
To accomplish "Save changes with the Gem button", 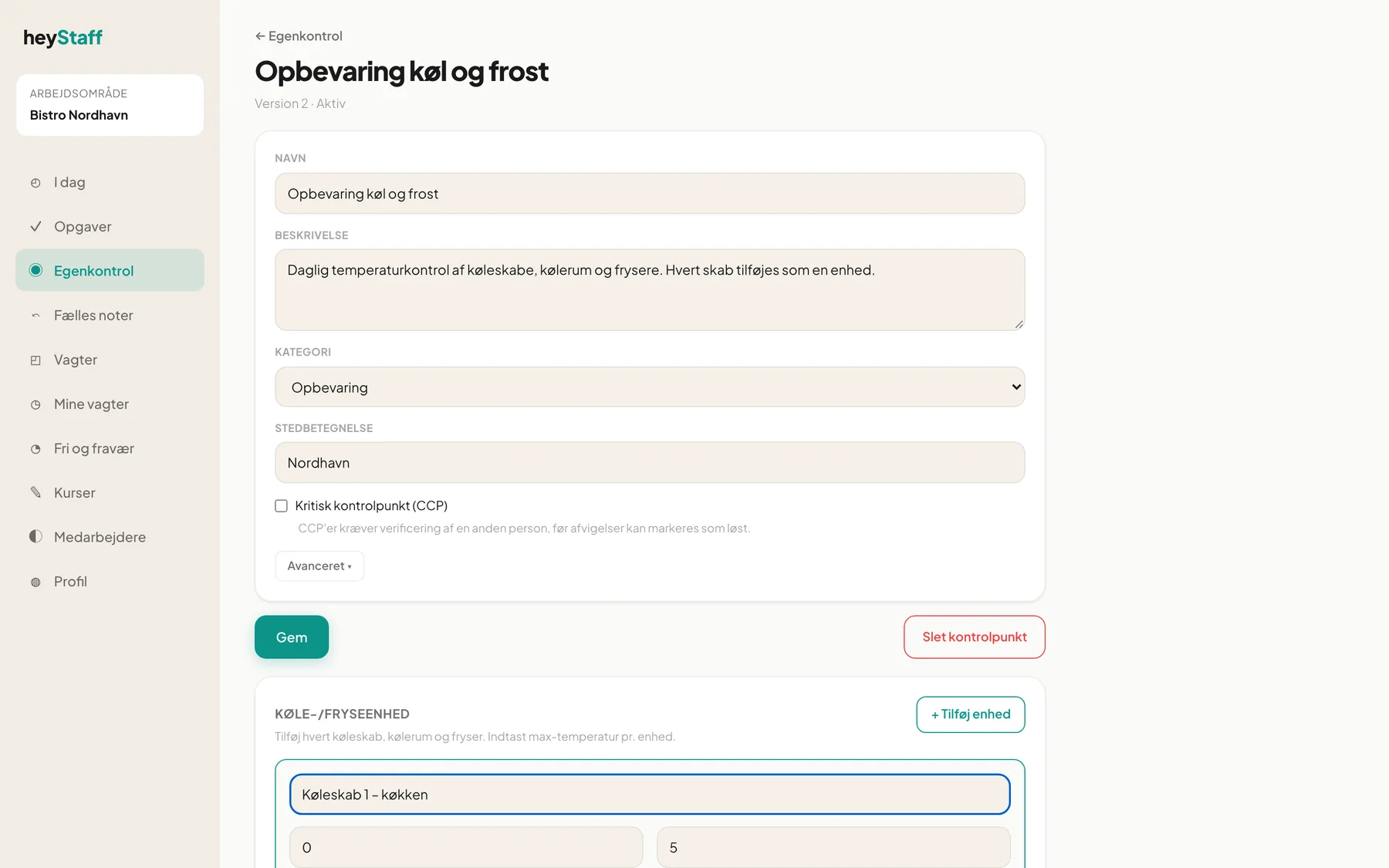I will coord(292,637).
